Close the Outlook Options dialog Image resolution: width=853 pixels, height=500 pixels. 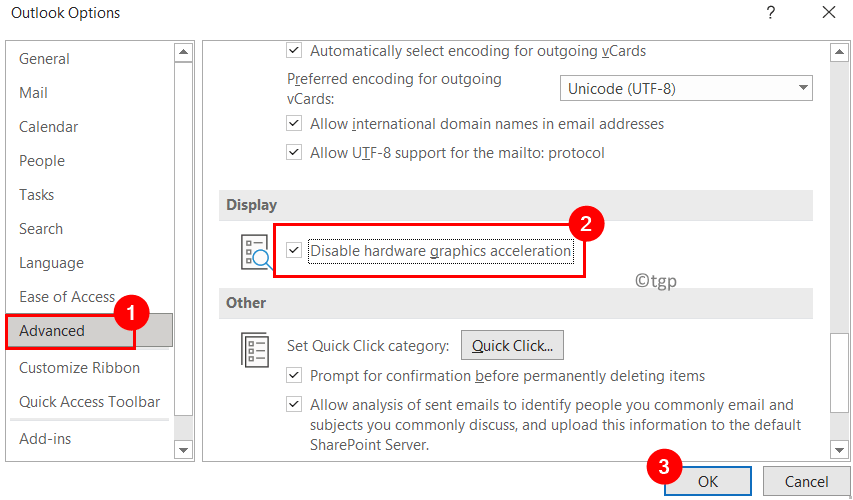coord(829,13)
